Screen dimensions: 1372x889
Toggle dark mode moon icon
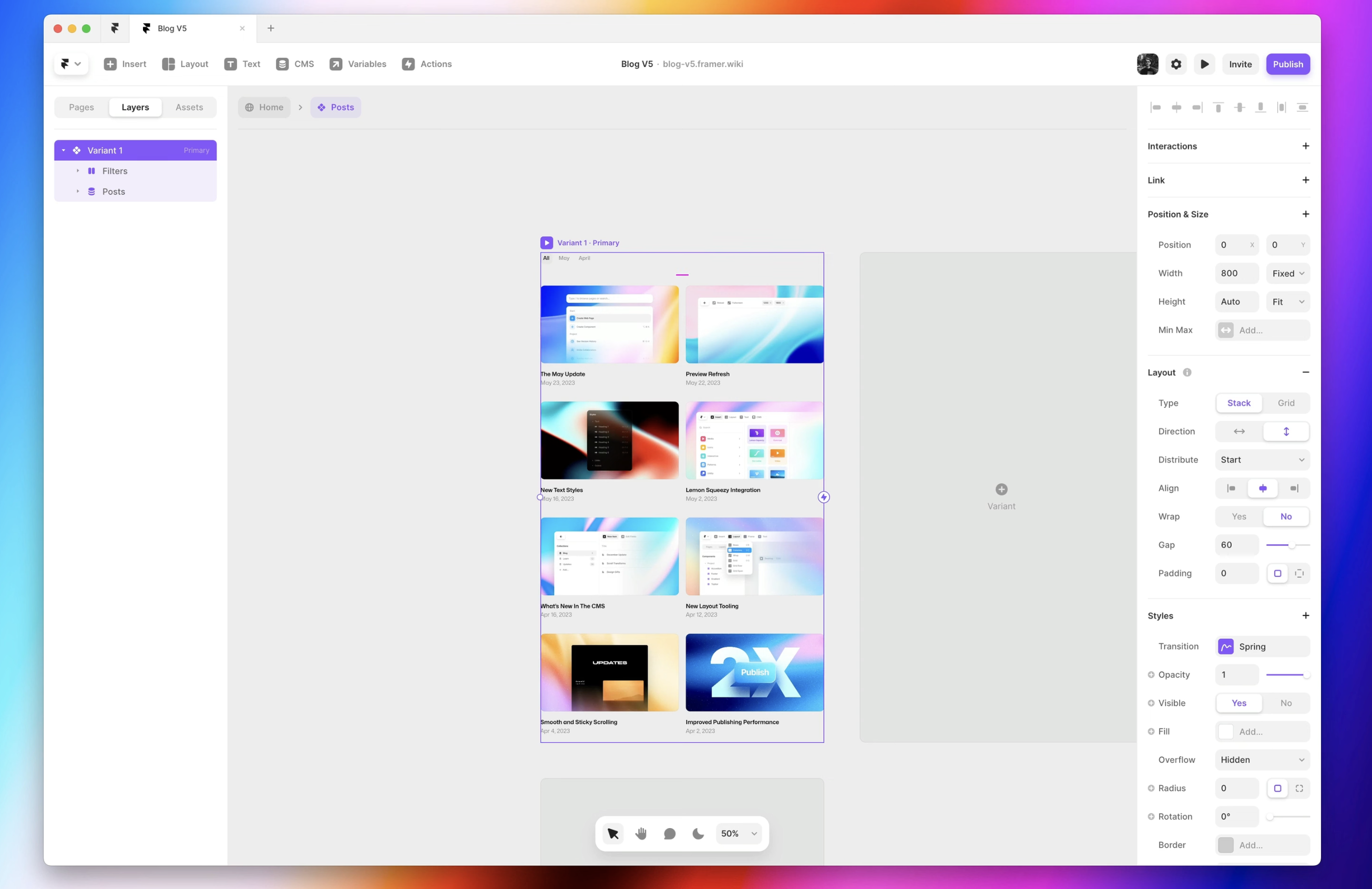[698, 833]
